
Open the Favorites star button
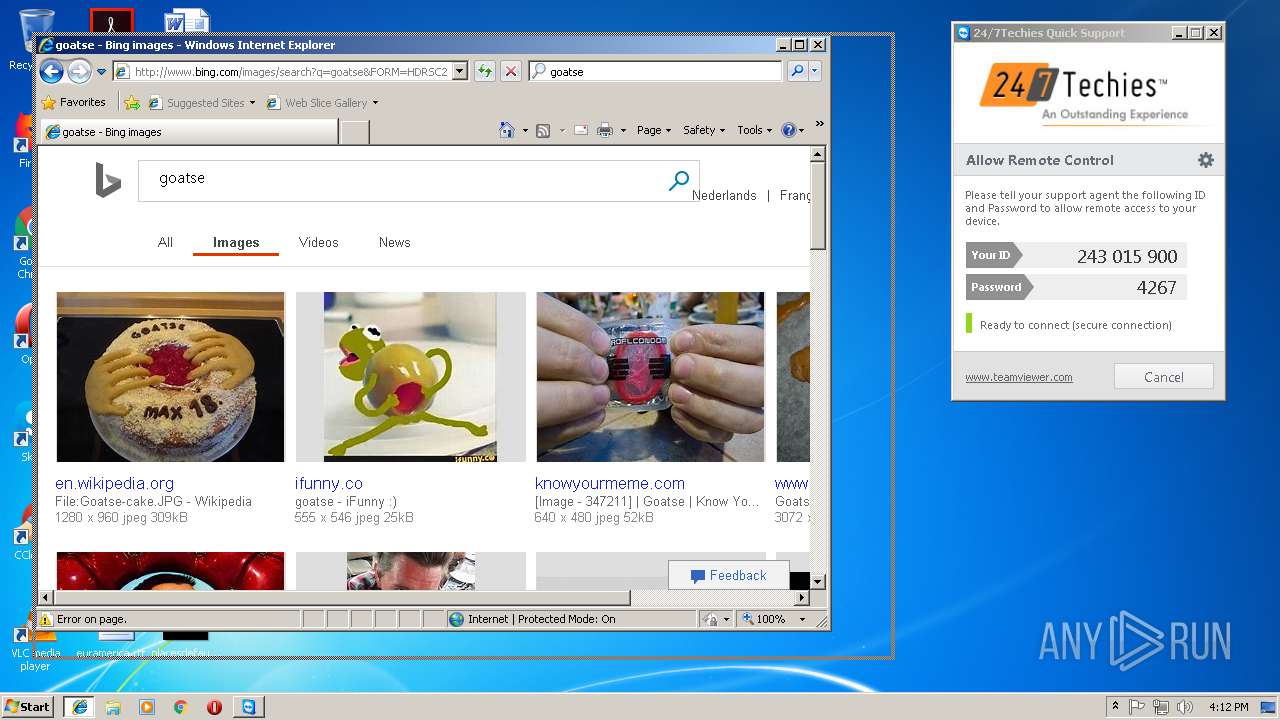coord(73,102)
